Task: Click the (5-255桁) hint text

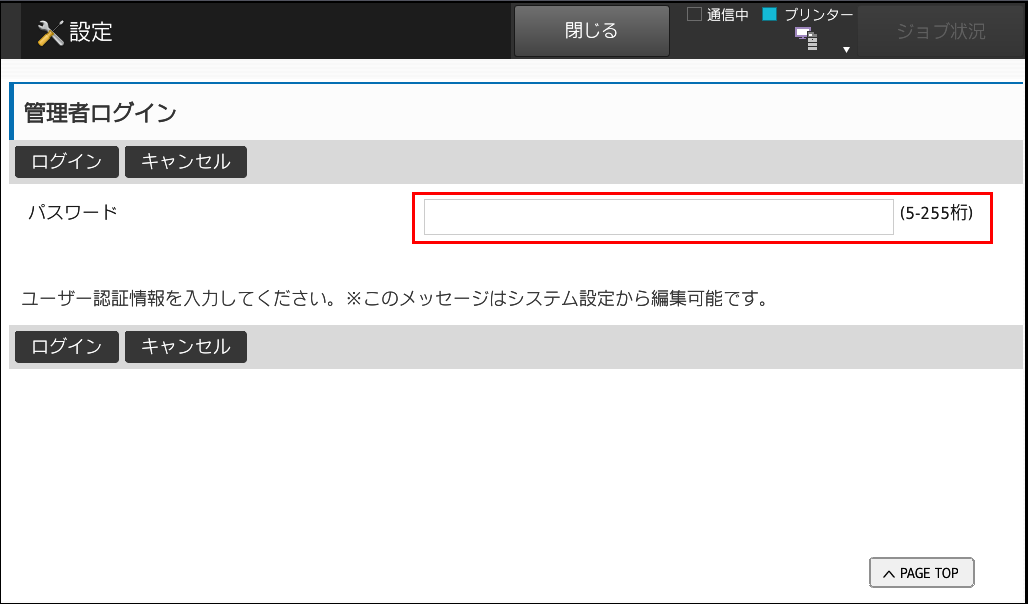Action: click(x=936, y=213)
